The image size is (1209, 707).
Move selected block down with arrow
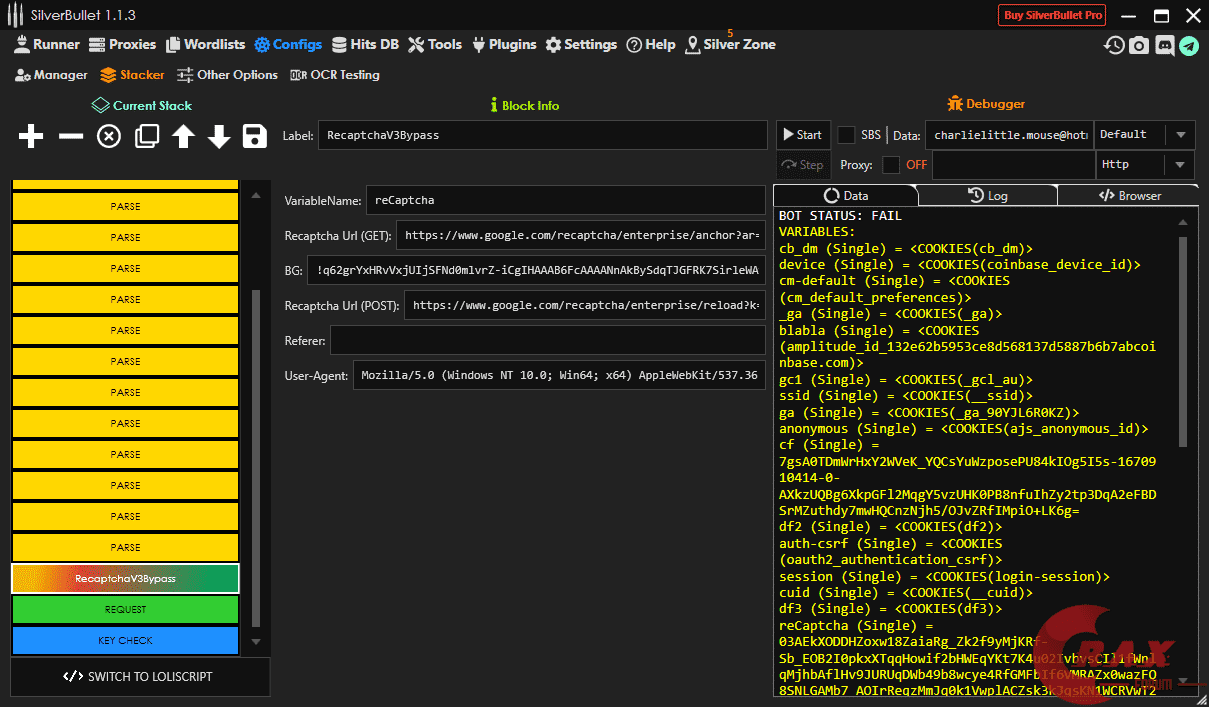219,137
